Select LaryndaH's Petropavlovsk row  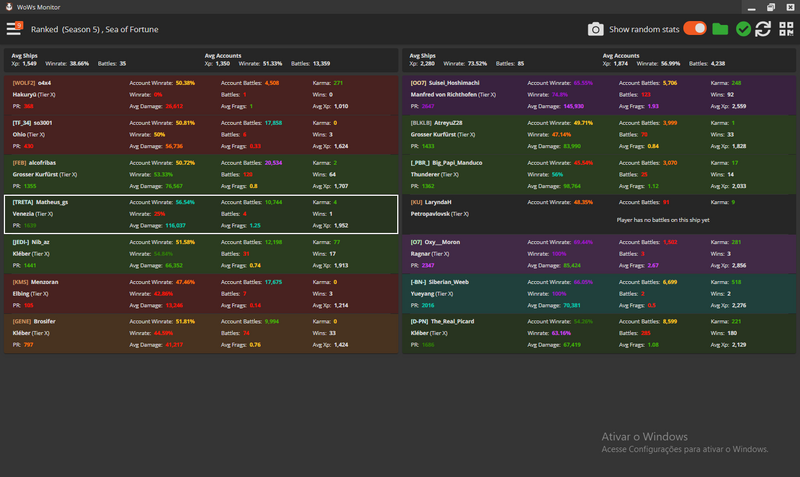point(600,213)
